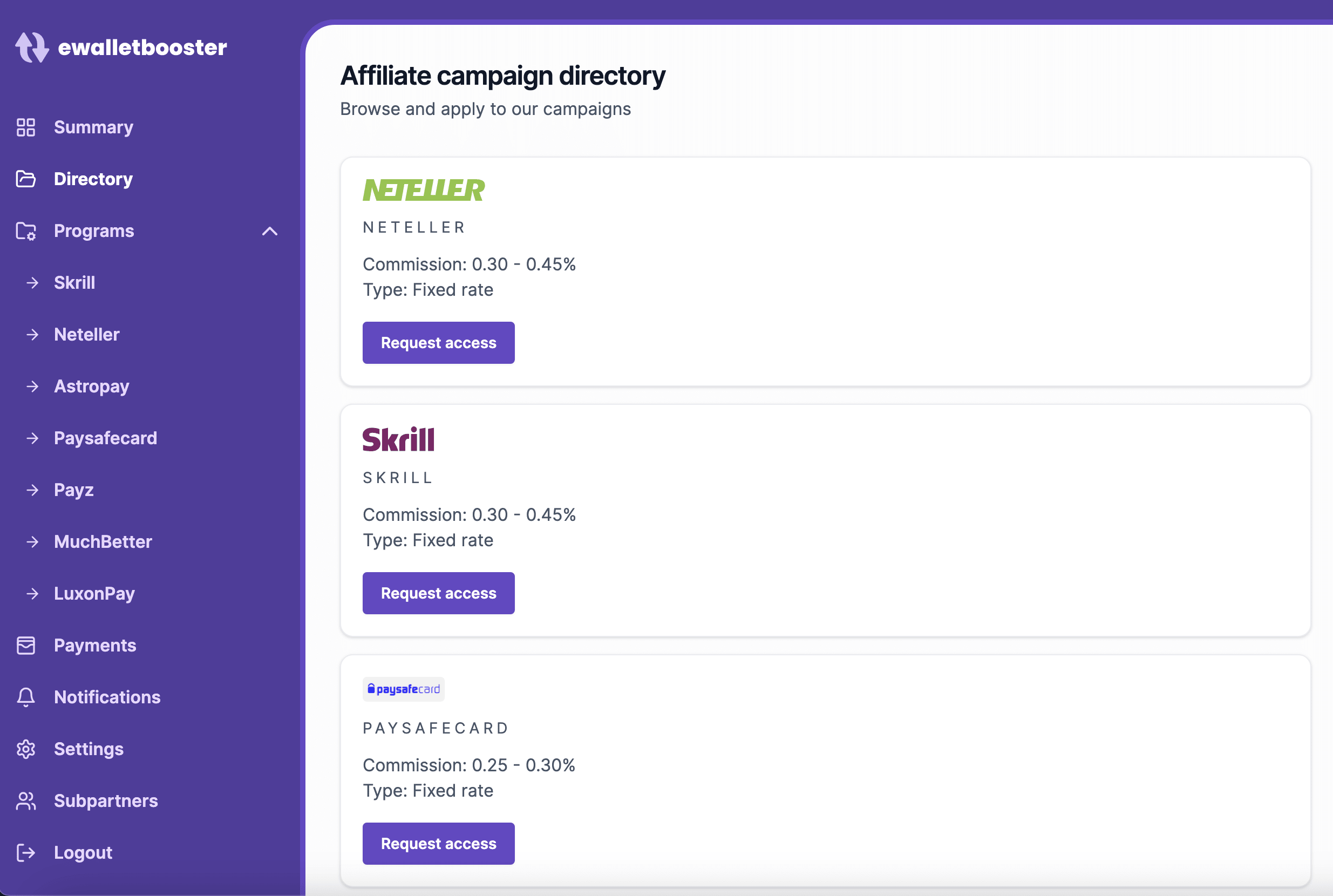Navigate to Subpartners section
Viewport: 1333px width, 896px height.
105,800
